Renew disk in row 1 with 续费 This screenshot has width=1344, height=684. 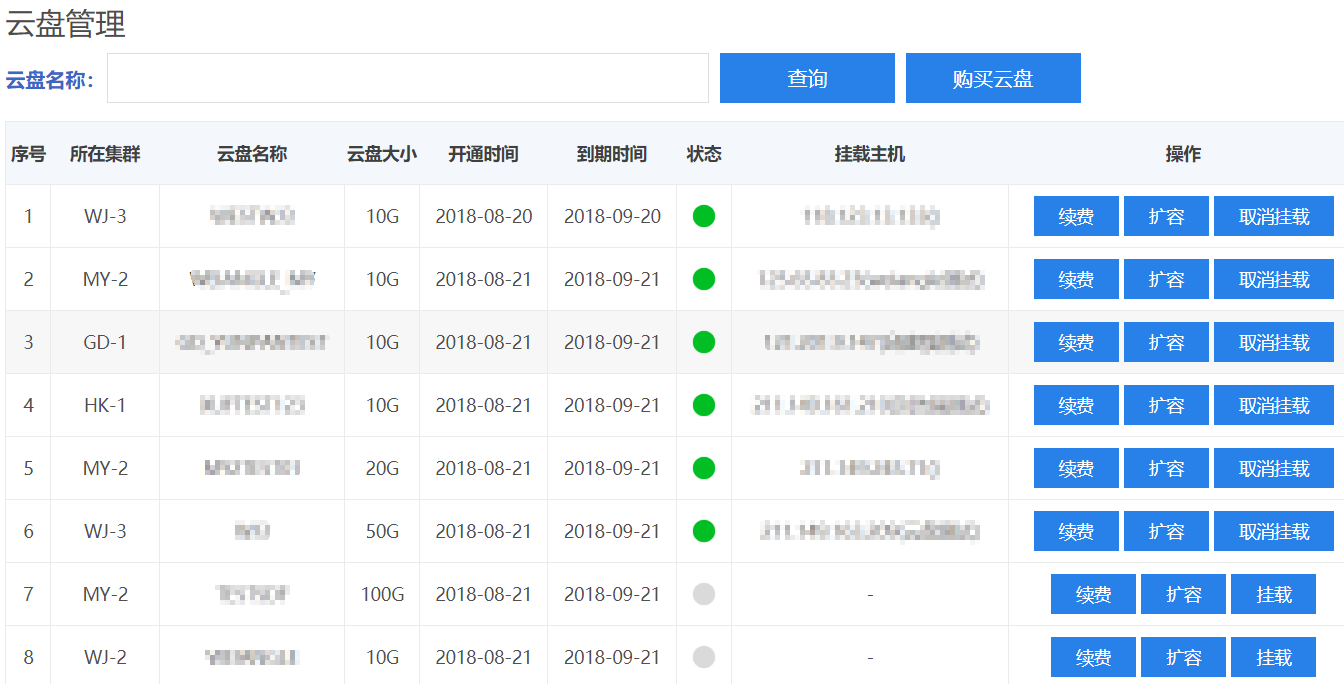(x=1076, y=216)
